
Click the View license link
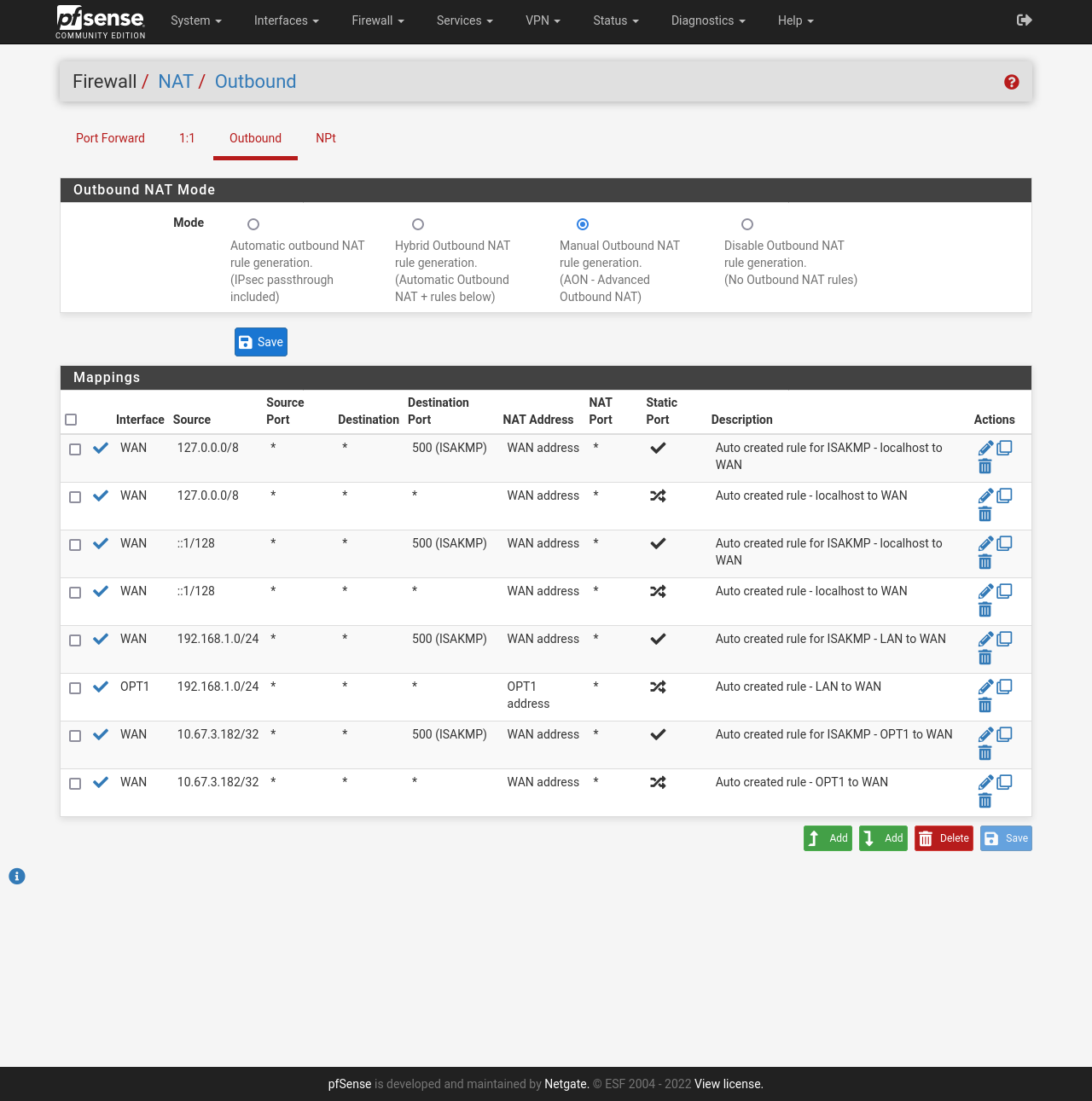pos(728,1084)
